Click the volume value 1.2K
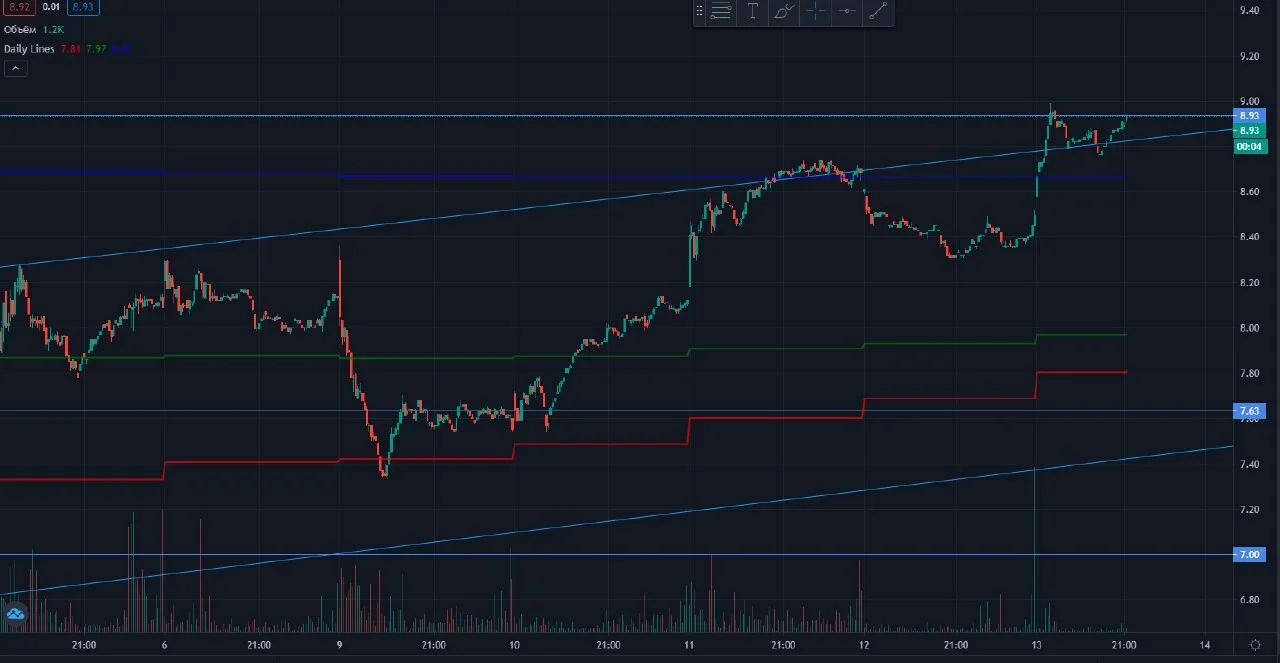1280x663 pixels. pos(52,29)
